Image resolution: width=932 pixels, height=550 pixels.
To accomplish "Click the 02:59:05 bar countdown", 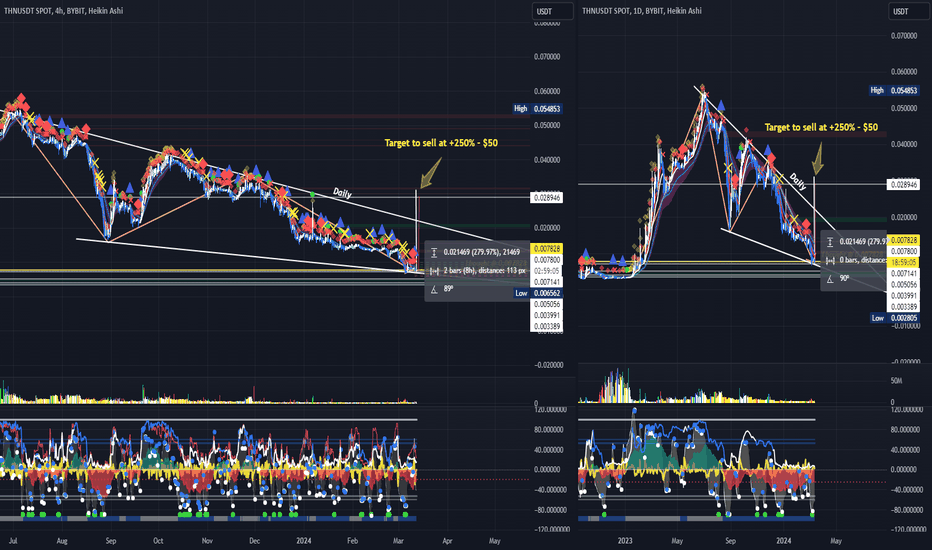I will click(546, 271).
